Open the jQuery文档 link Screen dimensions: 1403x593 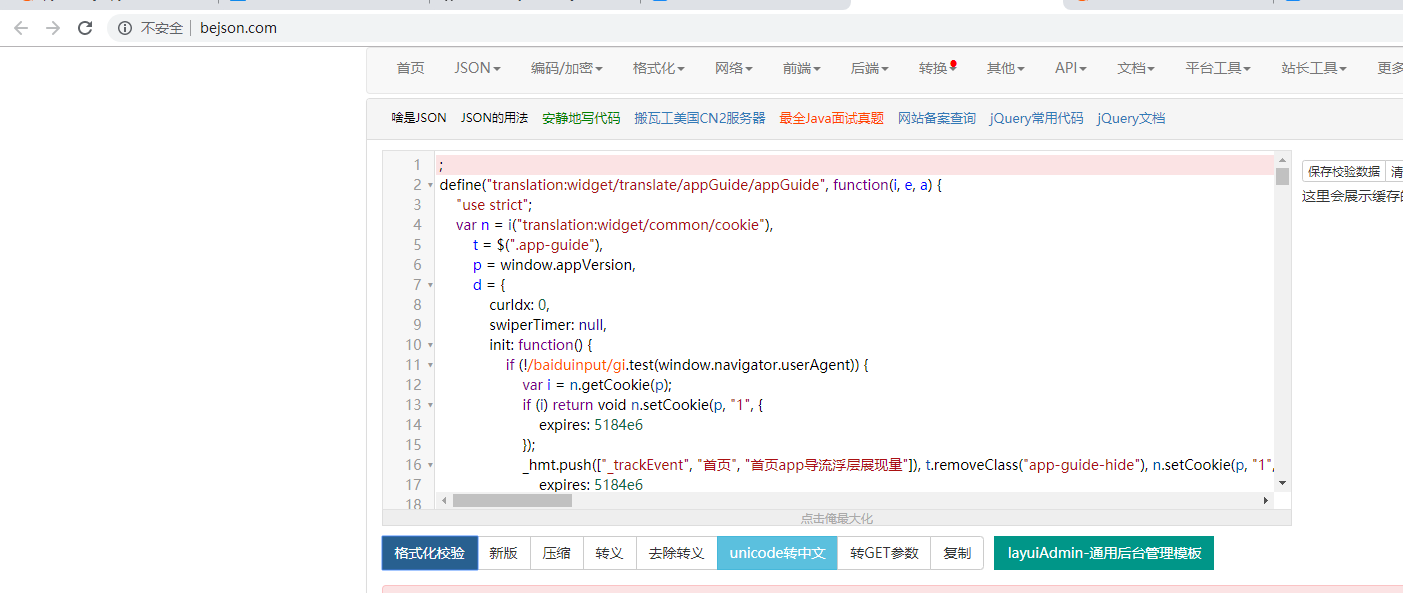pos(1131,118)
